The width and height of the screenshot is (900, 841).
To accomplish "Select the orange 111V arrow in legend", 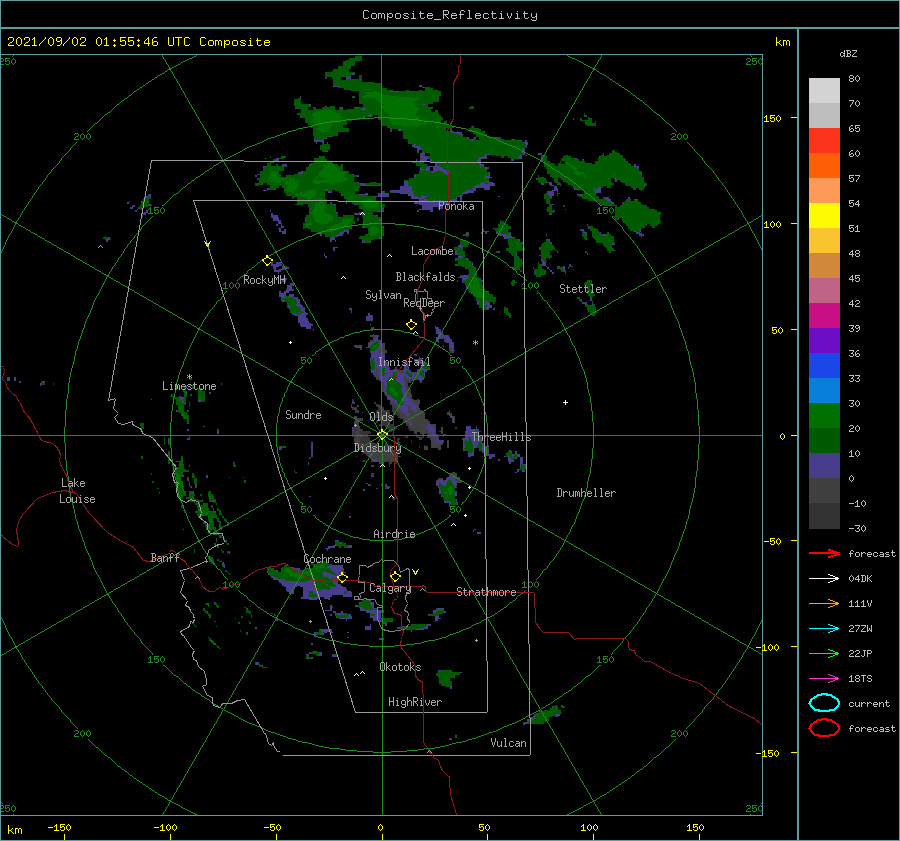I will [x=824, y=603].
